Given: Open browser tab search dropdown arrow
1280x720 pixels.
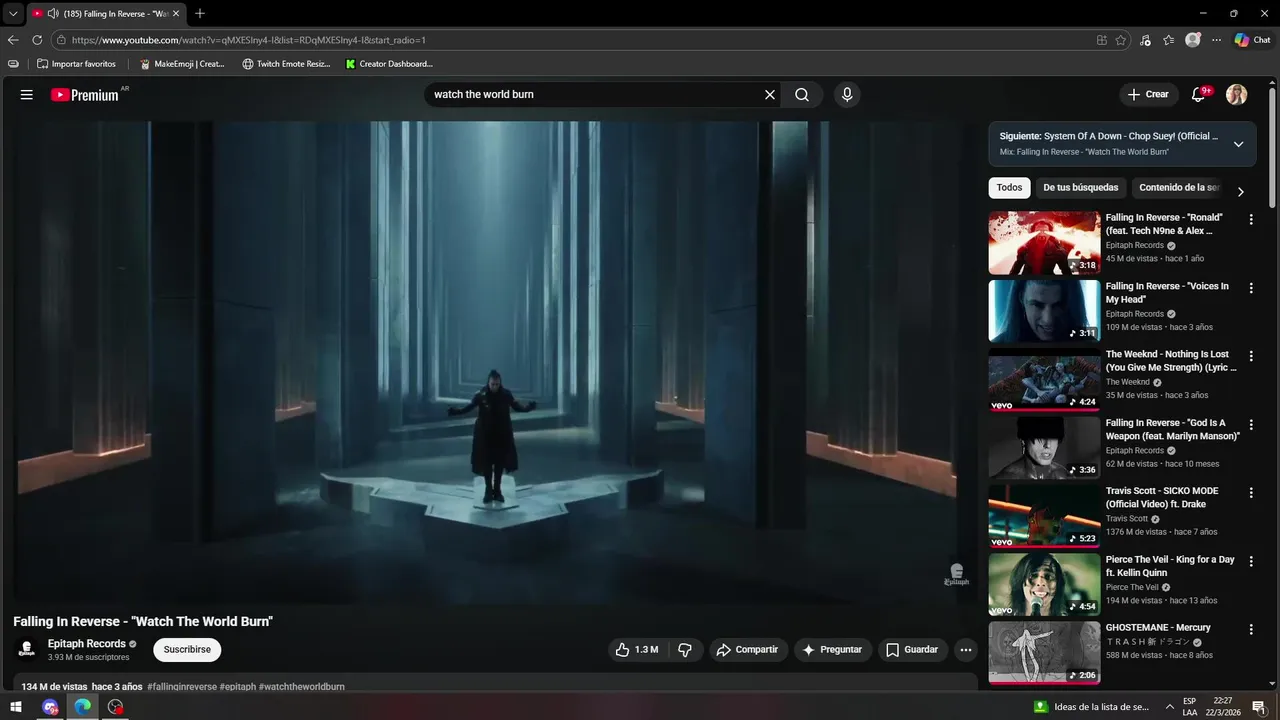Looking at the screenshot, I should tap(12, 13).
